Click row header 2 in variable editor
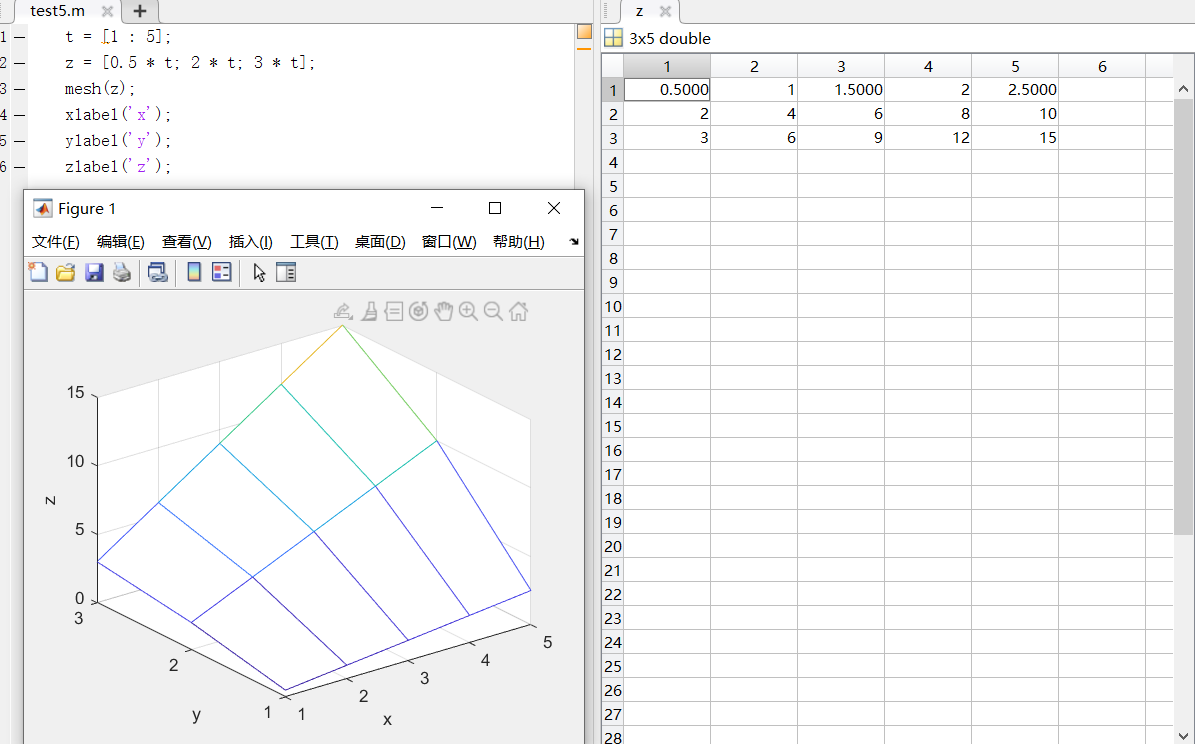The height and width of the screenshot is (744, 1195). (613, 114)
